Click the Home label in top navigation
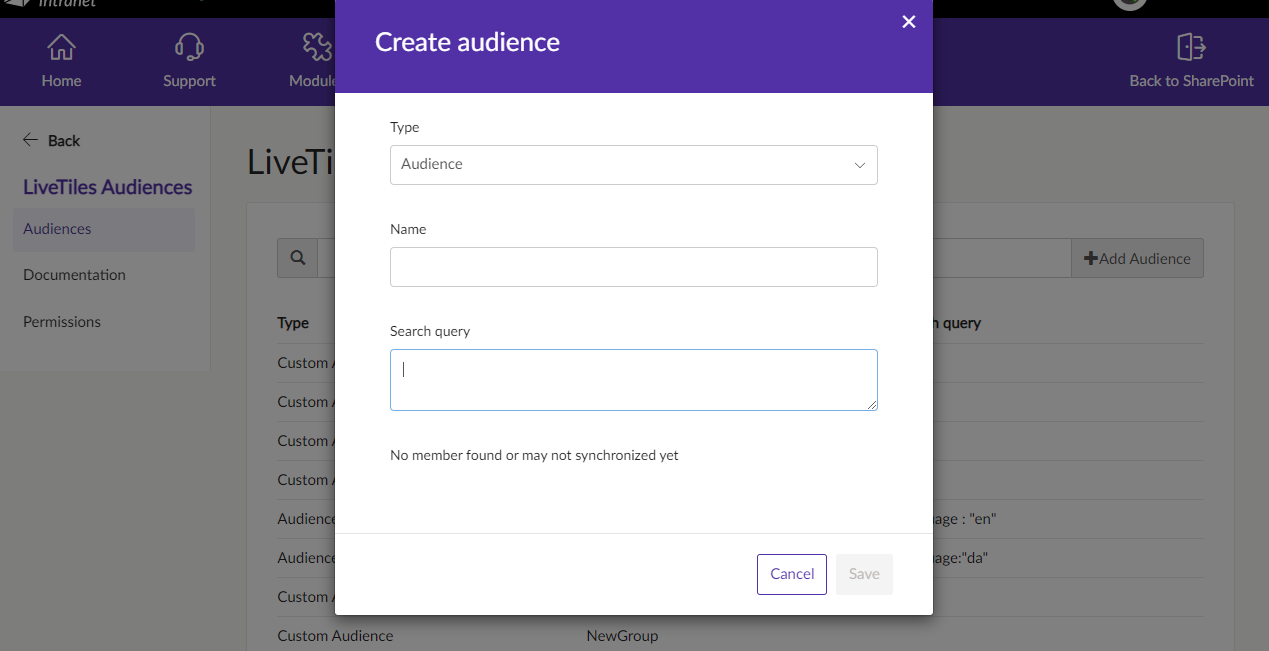The width and height of the screenshot is (1269, 651). coord(61,81)
